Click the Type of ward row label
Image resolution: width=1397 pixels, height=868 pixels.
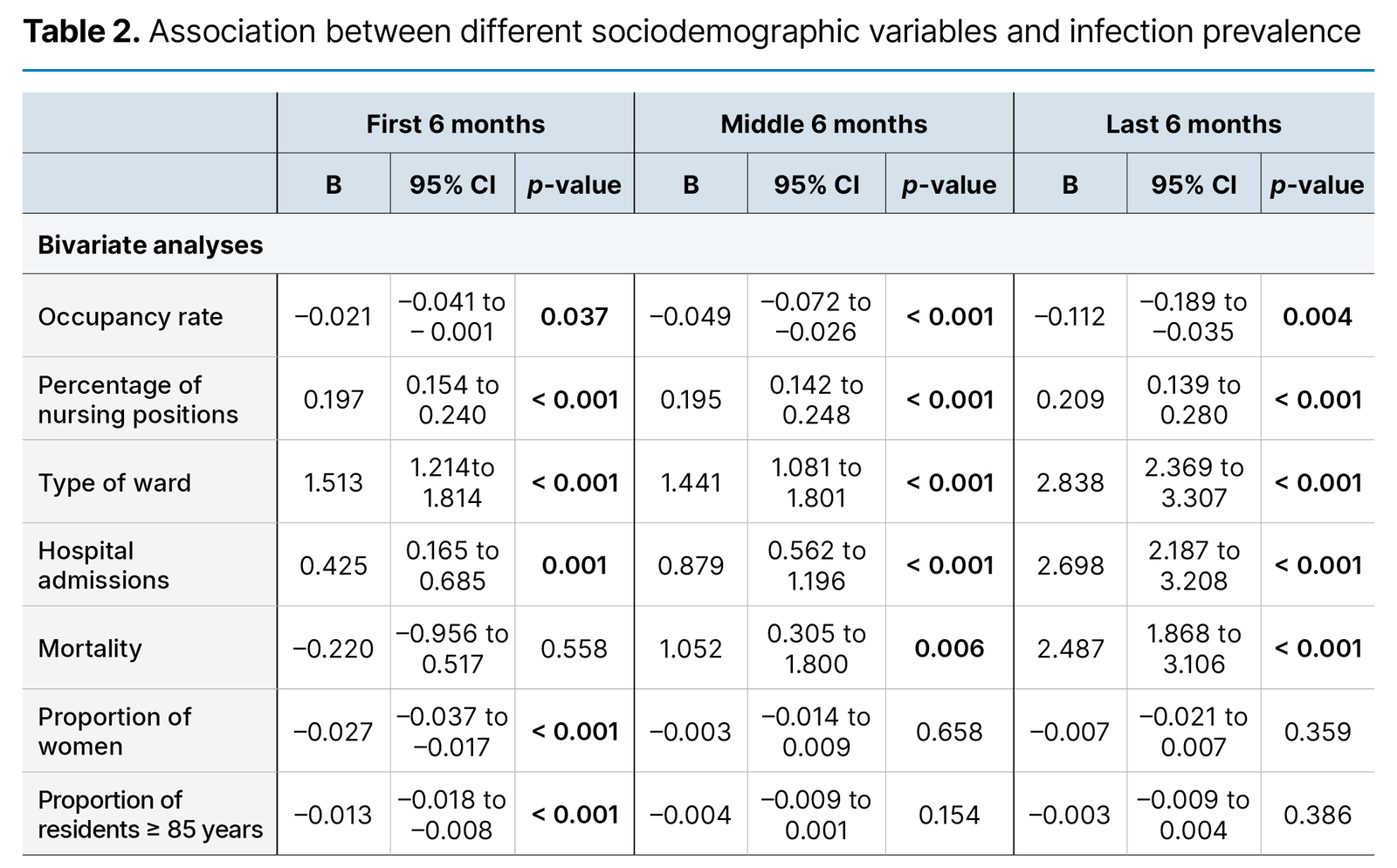pos(114,483)
